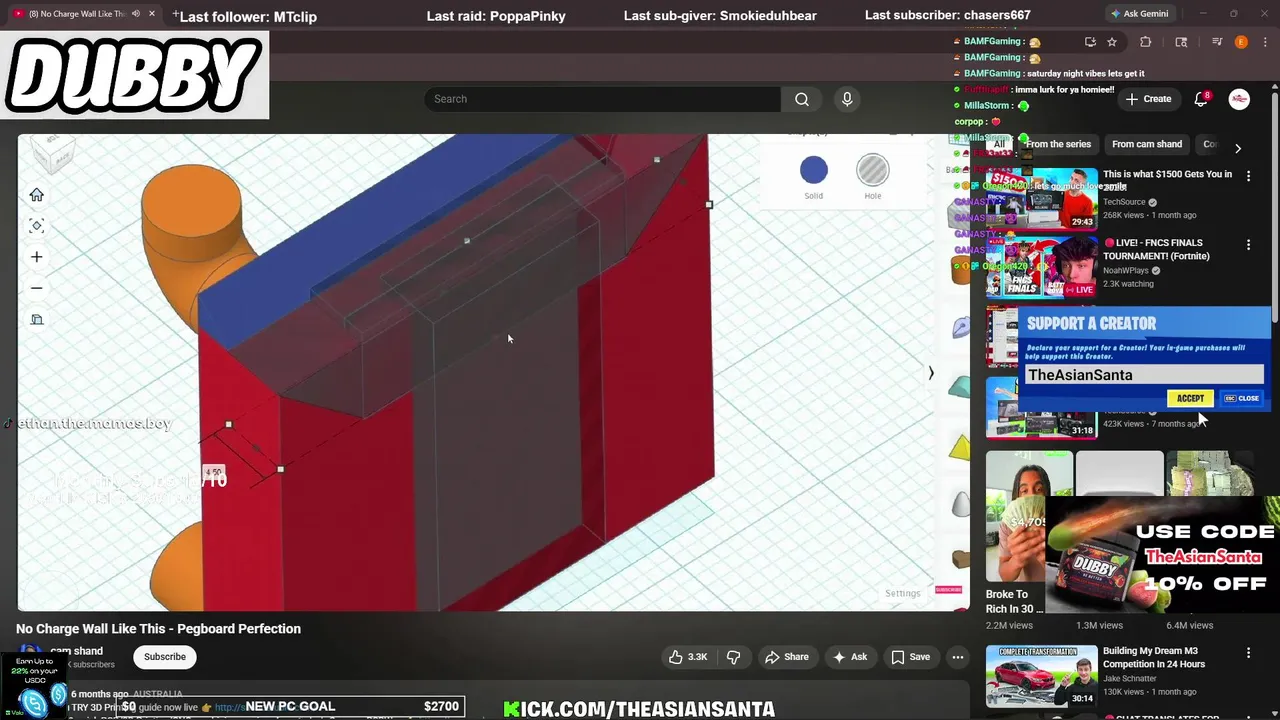Collapse the shapes panel chevron arrow
The height and width of the screenshot is (720, 1280).
[x=930, y=373]
